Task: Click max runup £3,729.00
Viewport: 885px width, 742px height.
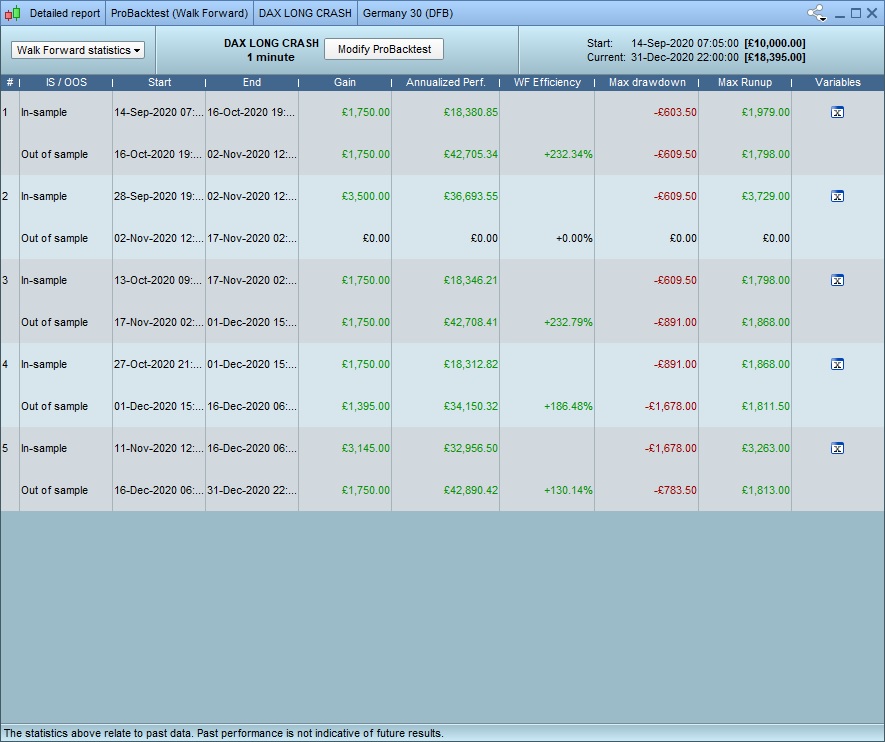Action: point(765,196)
